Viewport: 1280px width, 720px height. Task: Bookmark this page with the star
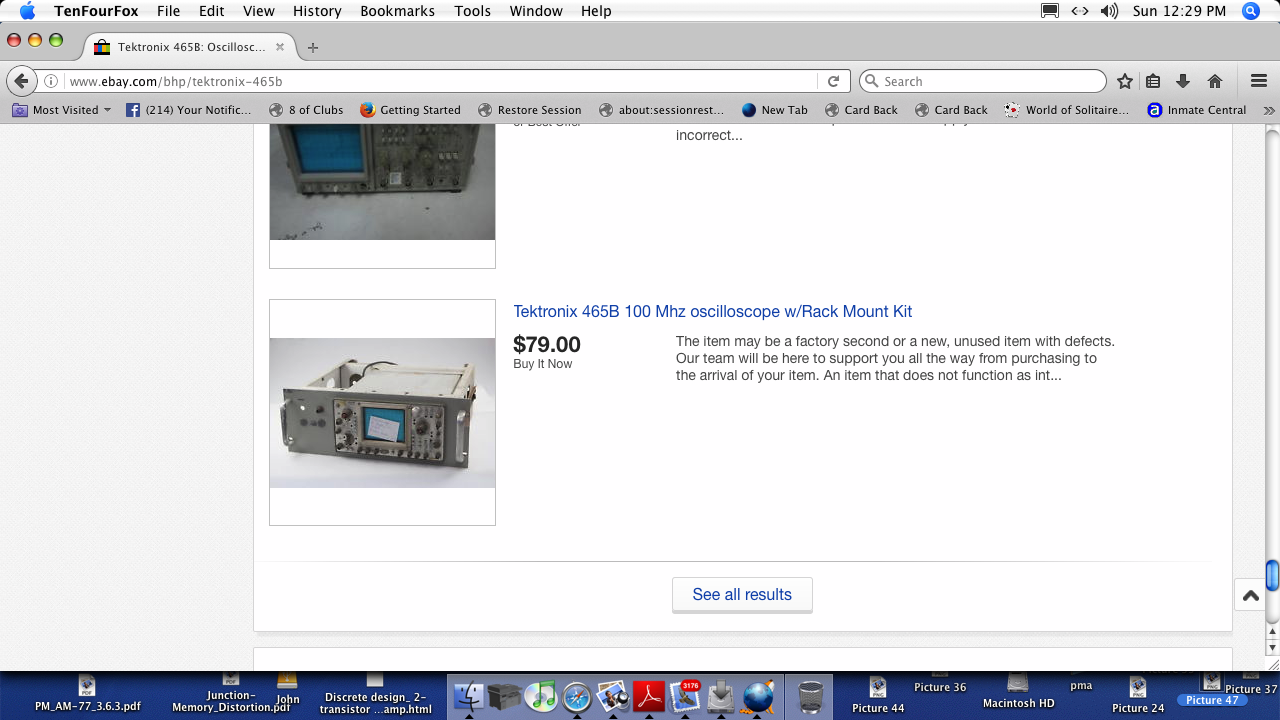click(1125, 81)
